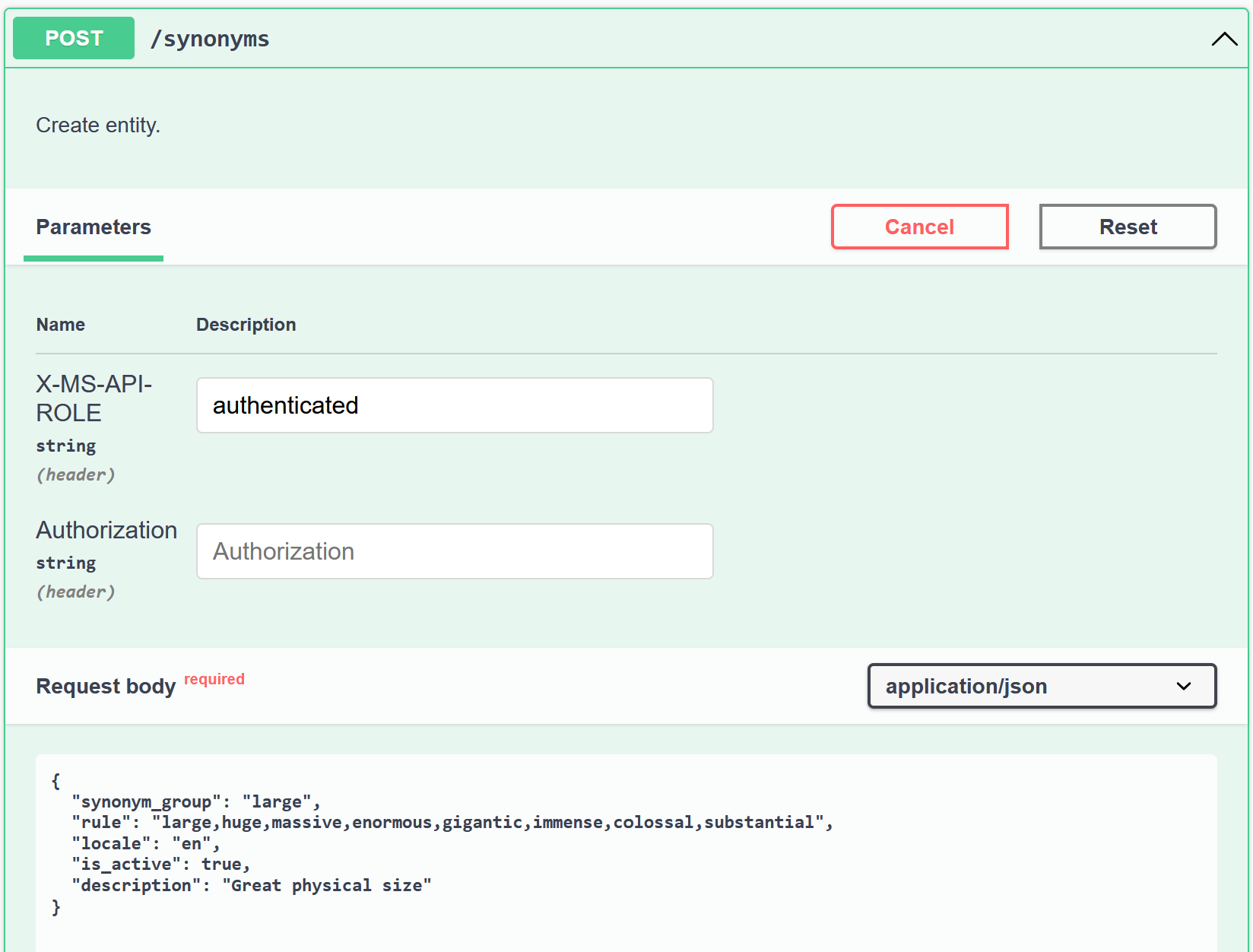Click the Create entity description text
Viewport: 1253px width, 952px height.
pyautogui.click(x=98, y=125)
